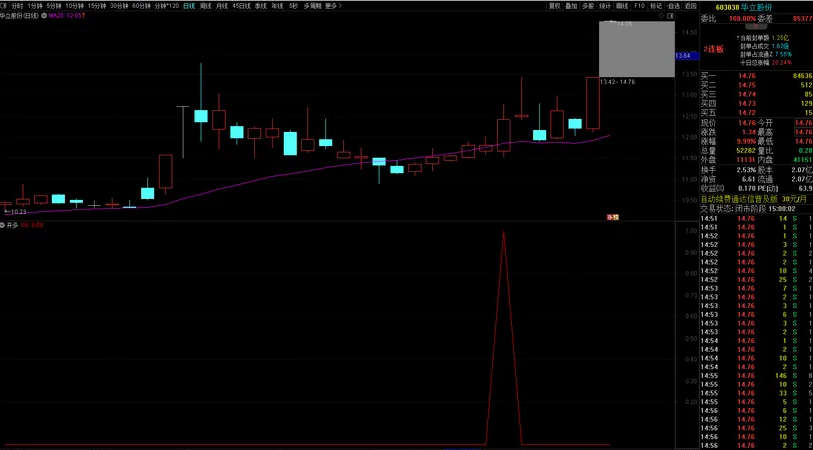The image size is (813, 450).
Task: Click stock code 603038
Action: [727, 7]
